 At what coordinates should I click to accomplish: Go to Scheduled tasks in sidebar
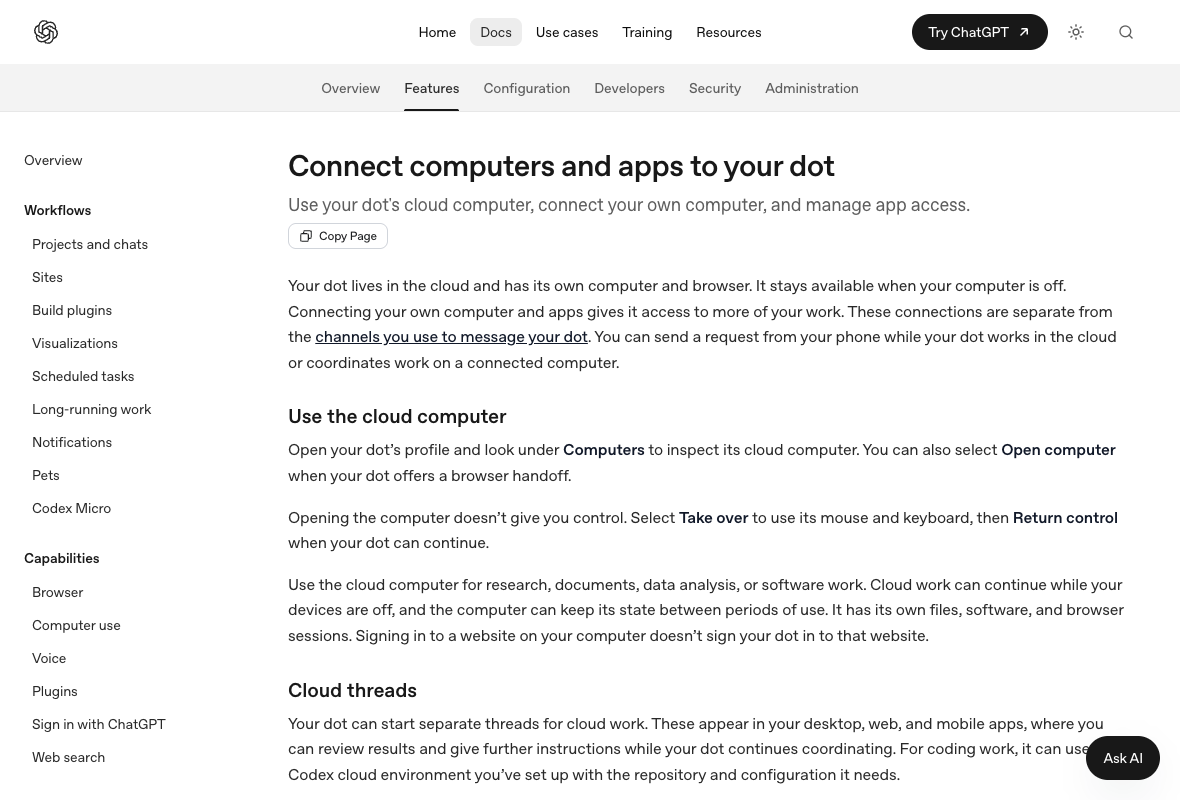click(83, 376)
